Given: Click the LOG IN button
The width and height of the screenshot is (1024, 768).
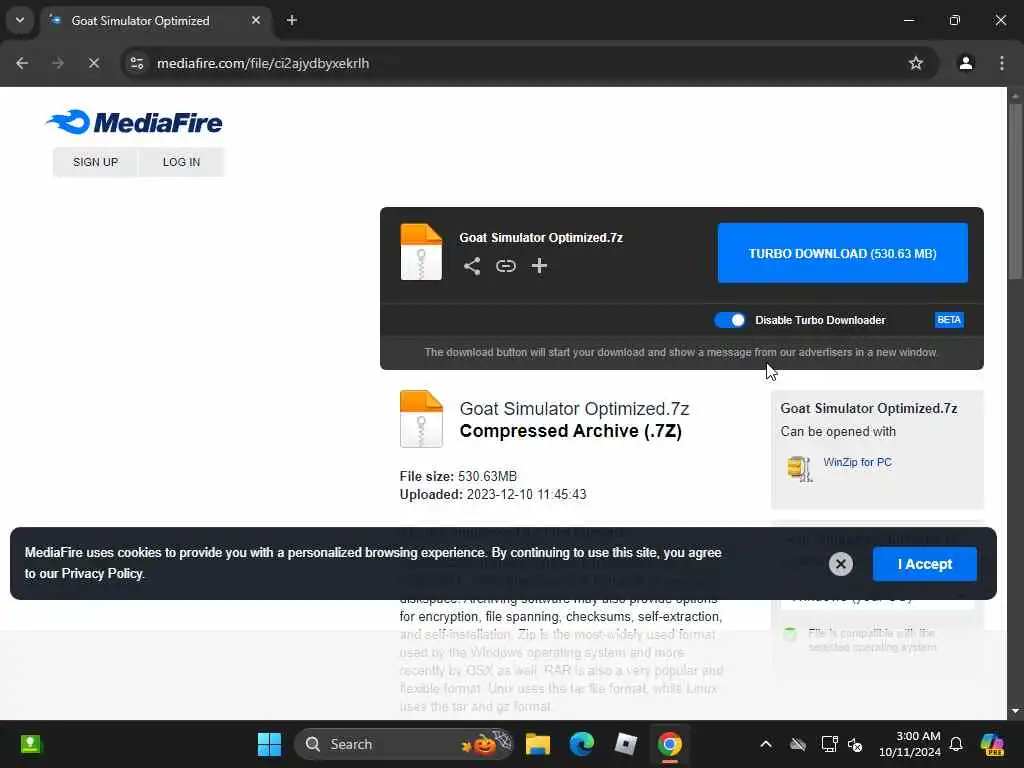Looking at the screenshot, I should pyautogui.click(x=182, y=162).
